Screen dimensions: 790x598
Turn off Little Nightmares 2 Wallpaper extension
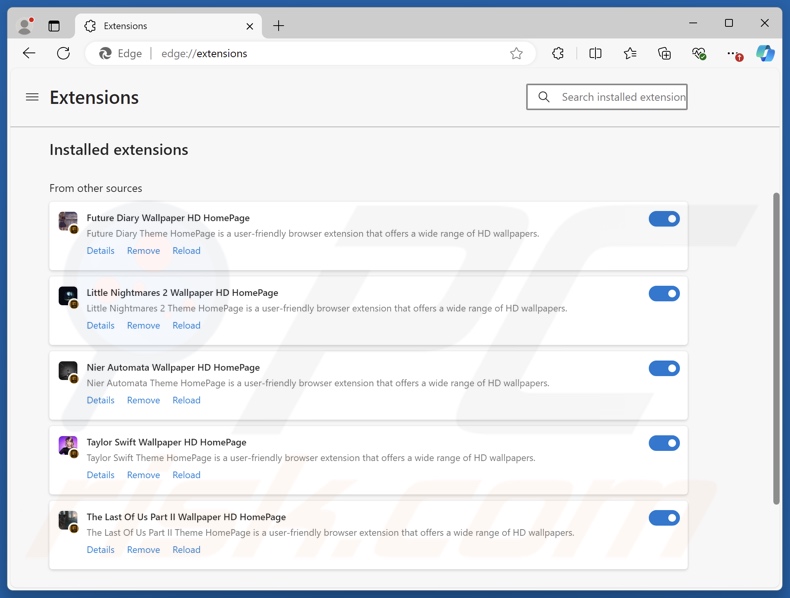pyautogui.click(x=664, y=294)
